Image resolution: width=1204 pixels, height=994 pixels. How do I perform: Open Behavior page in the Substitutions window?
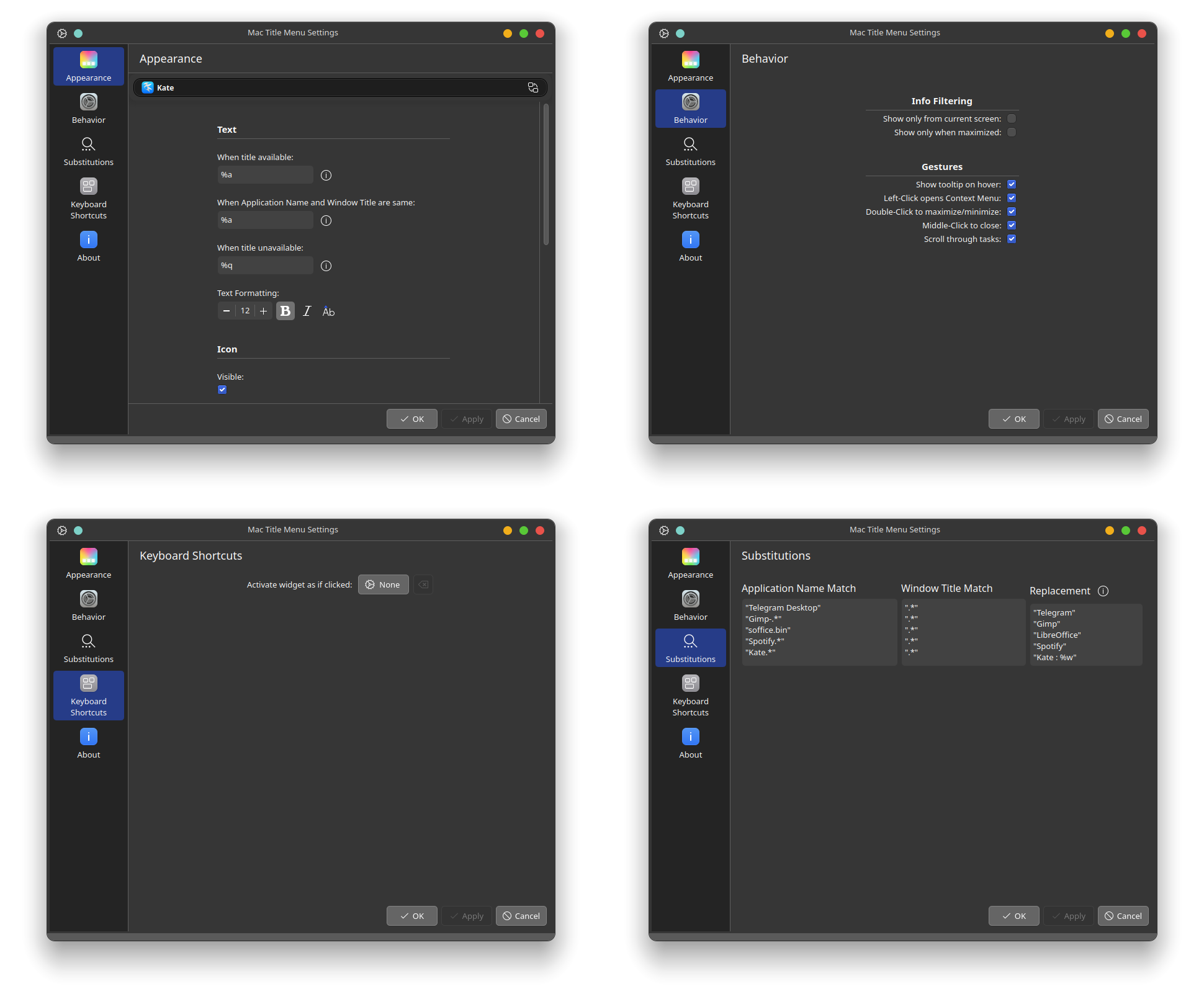(x=691, y=606)
